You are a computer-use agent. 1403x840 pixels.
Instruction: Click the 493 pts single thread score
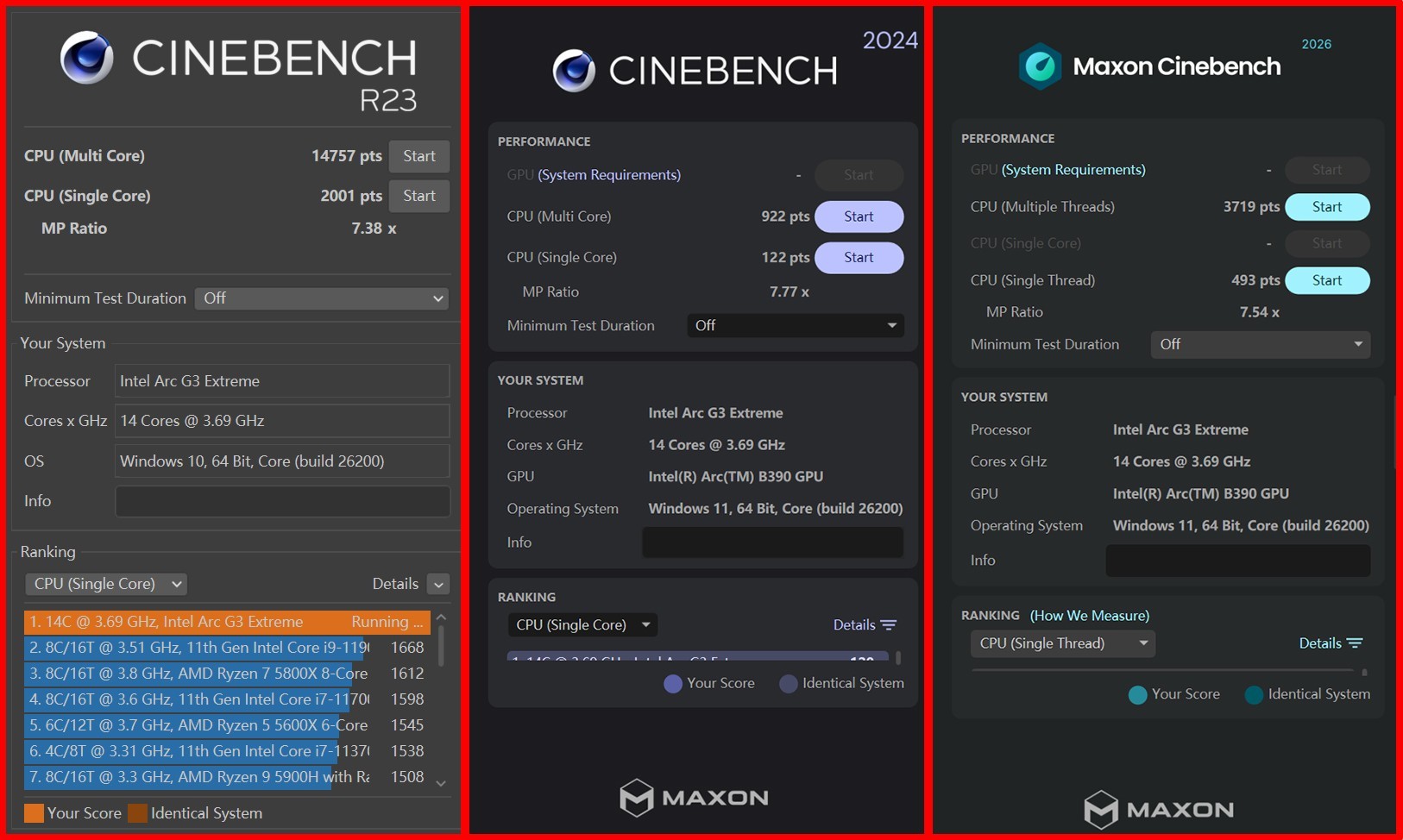1255,280
